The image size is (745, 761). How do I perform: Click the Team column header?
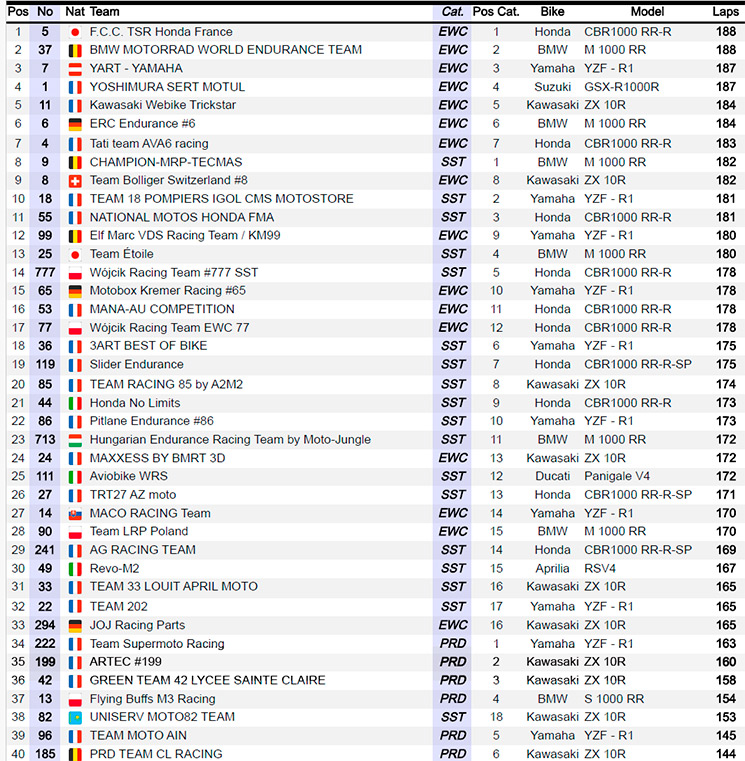click(x=104, y=12)
